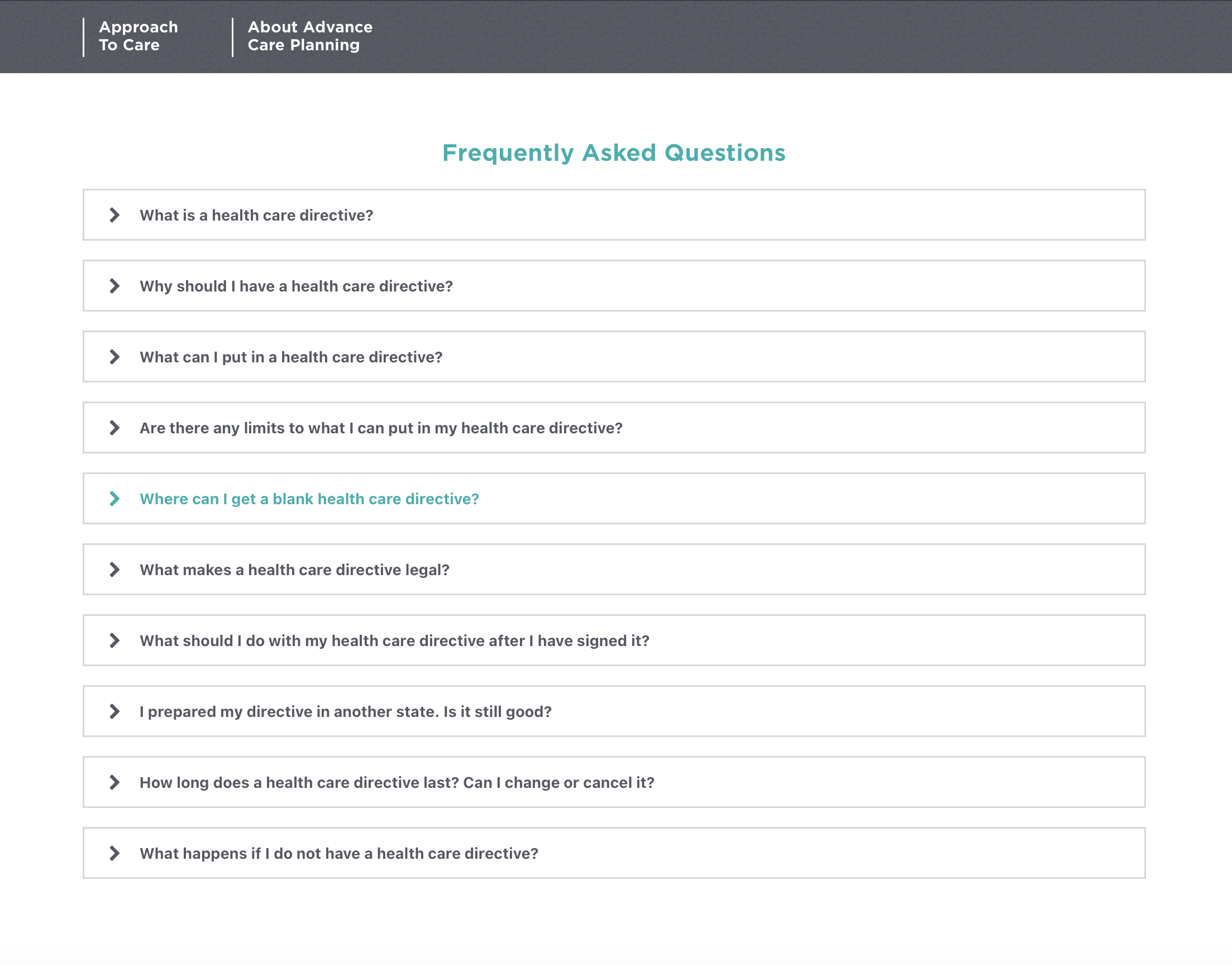Open the Approach To Care menu item
1232x966 pixels.
[x=139, y=36]
